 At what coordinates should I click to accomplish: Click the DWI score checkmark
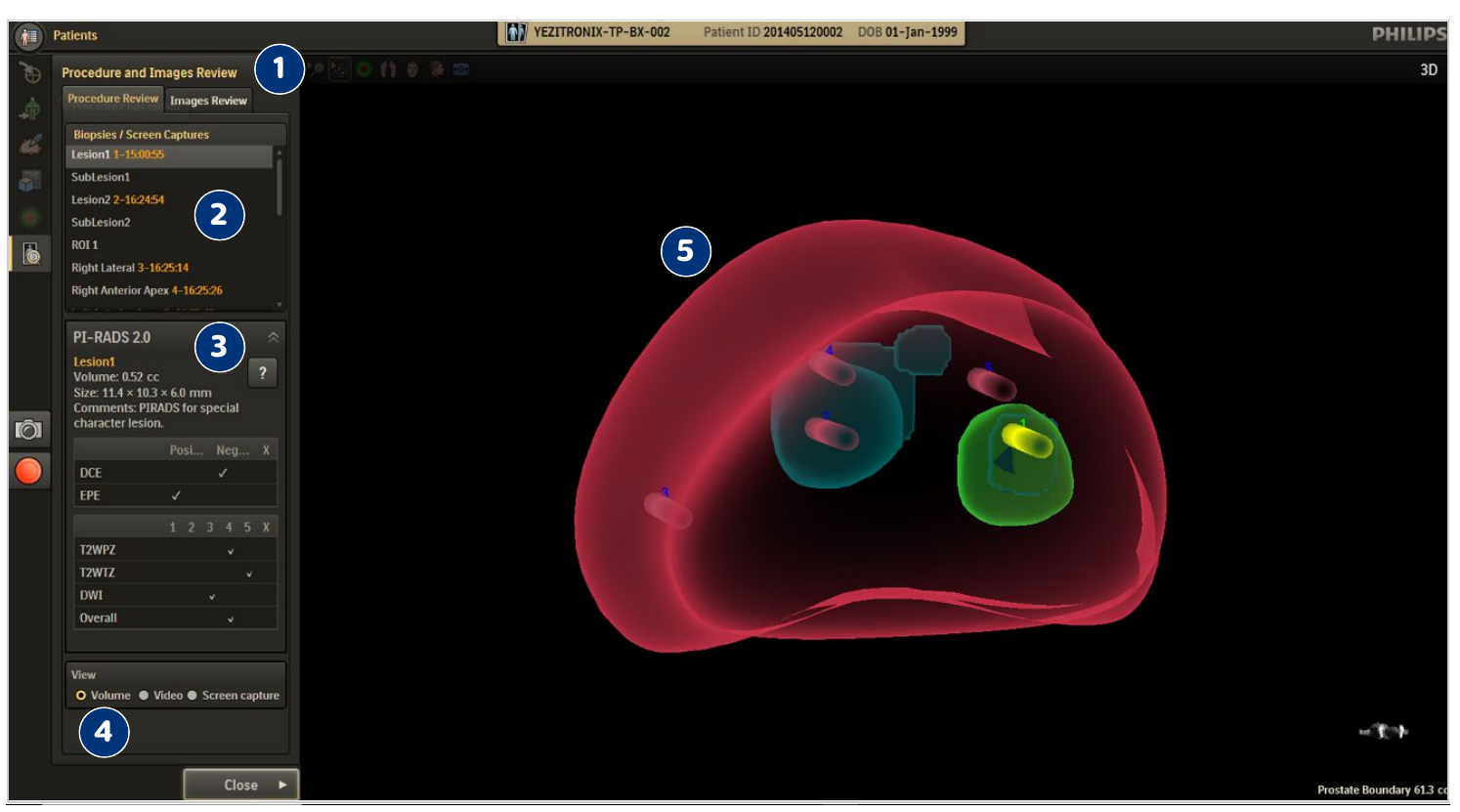click(x=212, y=596)
